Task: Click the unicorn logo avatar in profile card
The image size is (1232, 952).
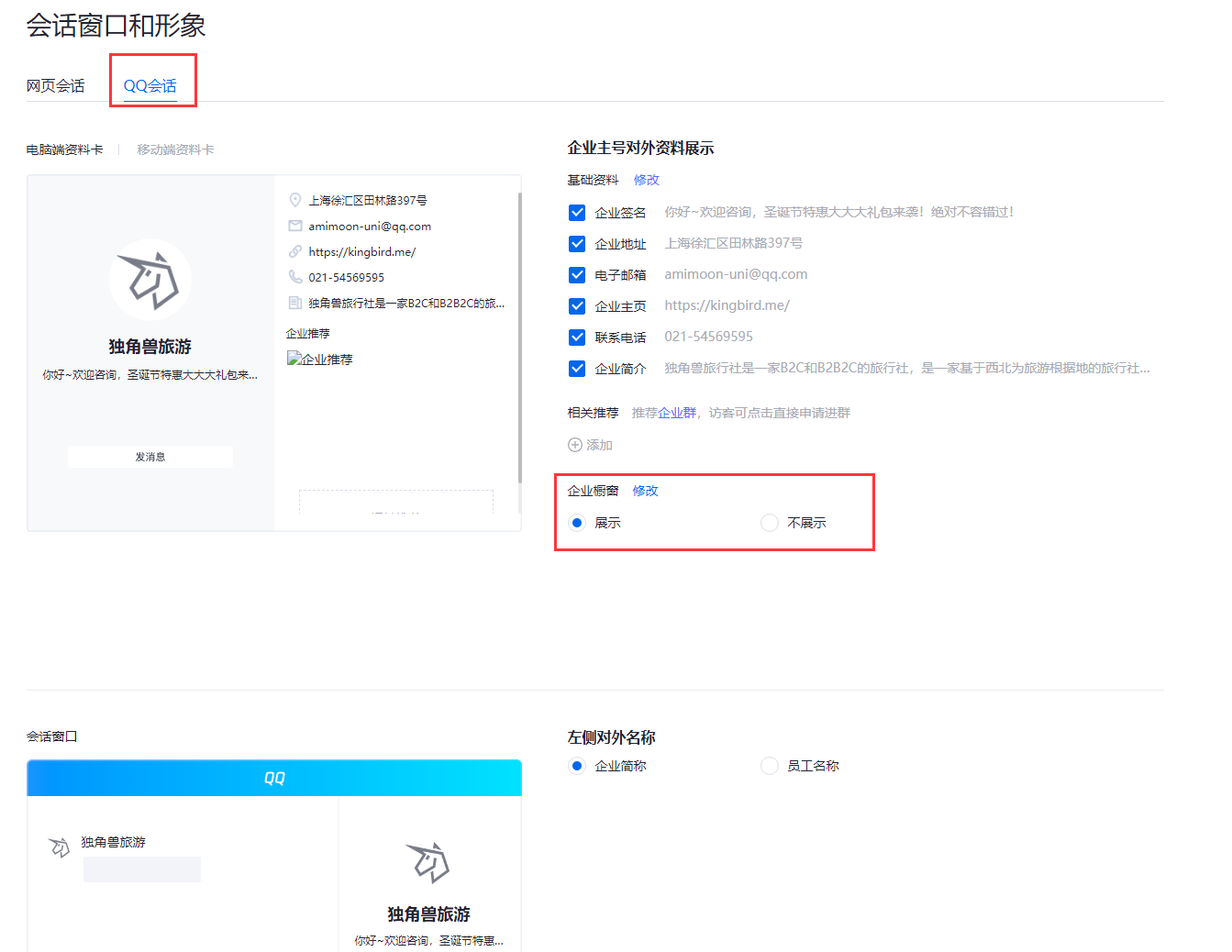Action: coord(150,280)
